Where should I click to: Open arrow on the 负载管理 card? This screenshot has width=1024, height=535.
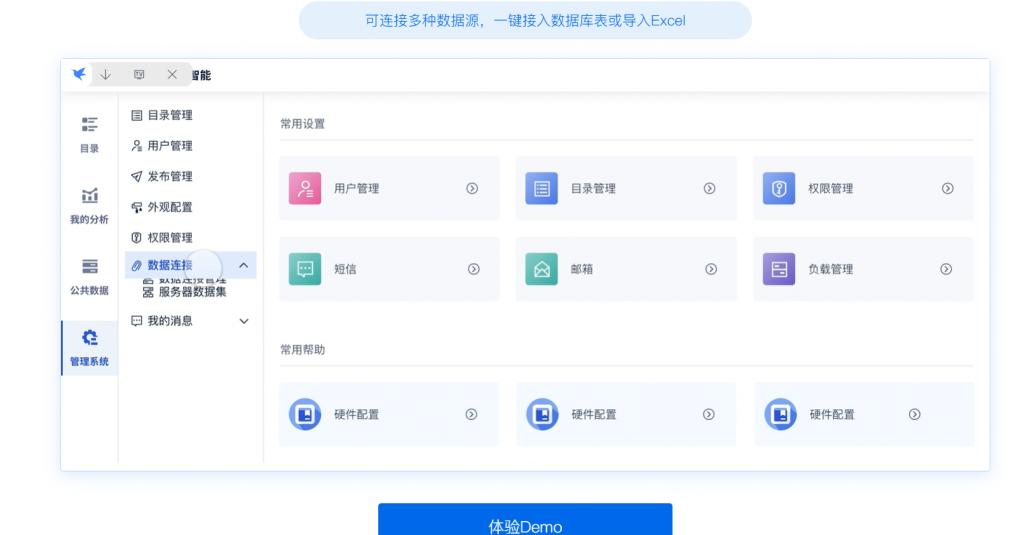click(946, 269)
